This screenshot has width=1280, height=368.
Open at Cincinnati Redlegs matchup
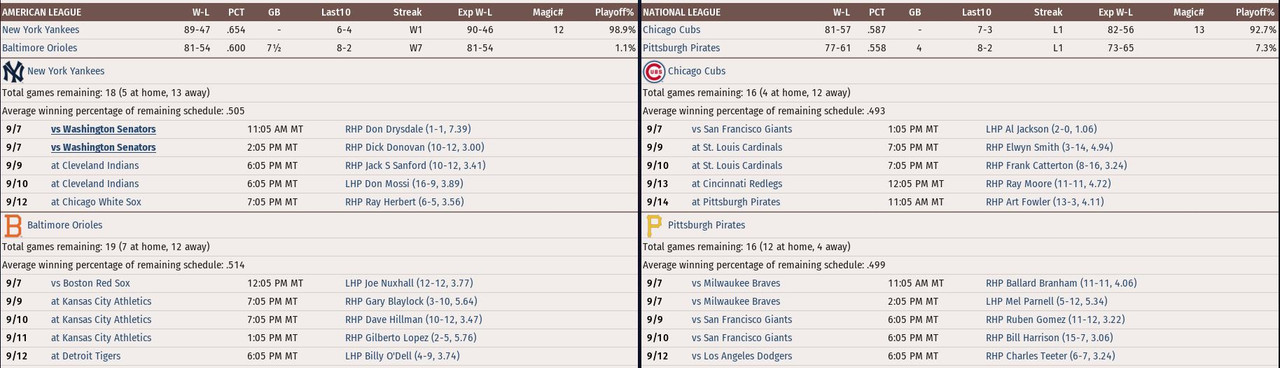coord(737,184)
